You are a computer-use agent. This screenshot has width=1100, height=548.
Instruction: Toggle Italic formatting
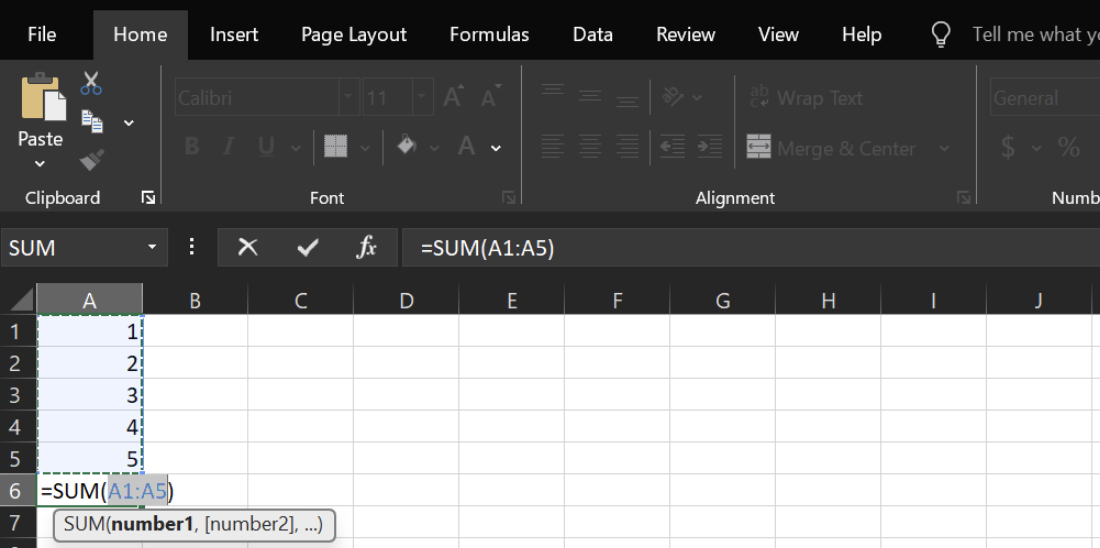[228, 147]
